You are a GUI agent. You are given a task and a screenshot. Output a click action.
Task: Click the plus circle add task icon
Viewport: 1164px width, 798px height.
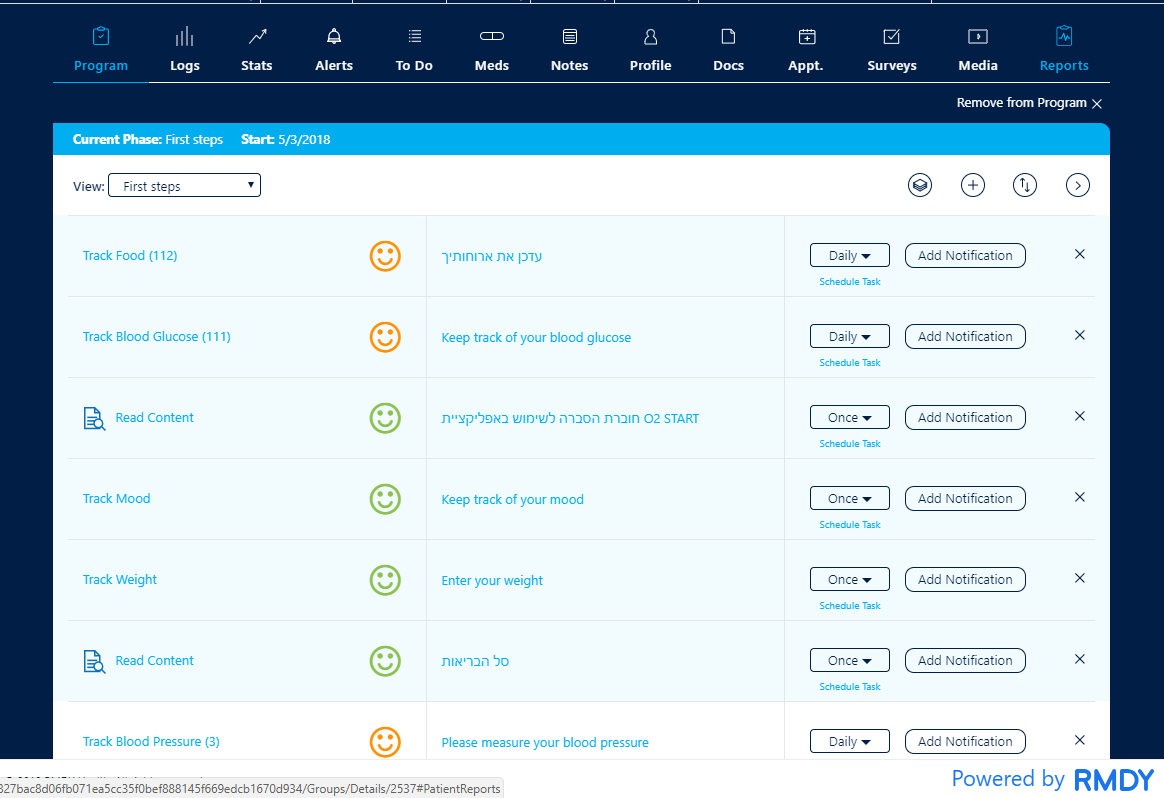click(973, 185)
